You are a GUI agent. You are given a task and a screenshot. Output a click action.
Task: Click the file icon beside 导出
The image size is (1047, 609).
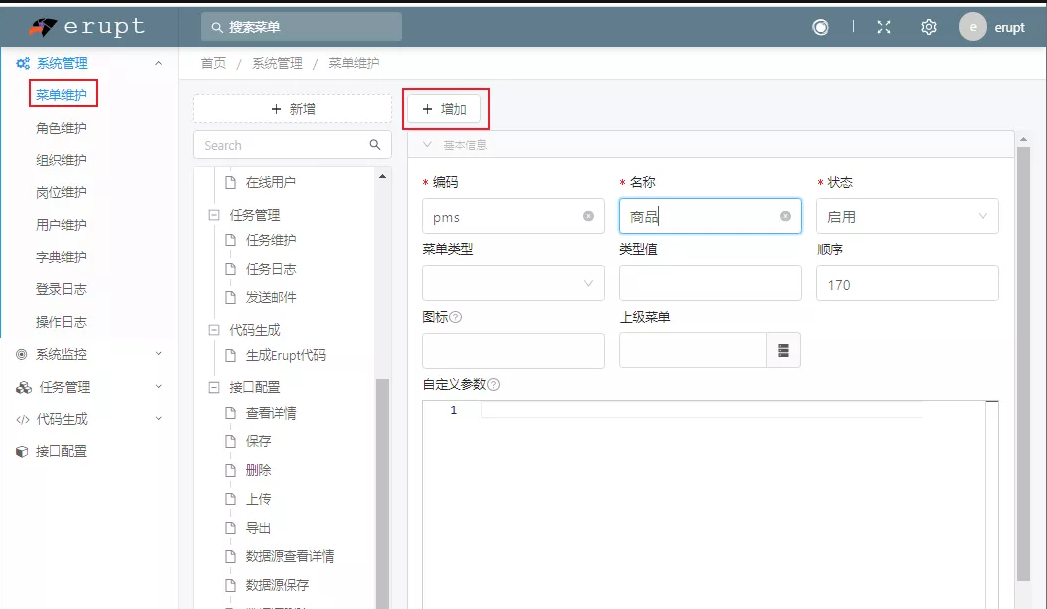pyautogui.click(x=230, y=528)
